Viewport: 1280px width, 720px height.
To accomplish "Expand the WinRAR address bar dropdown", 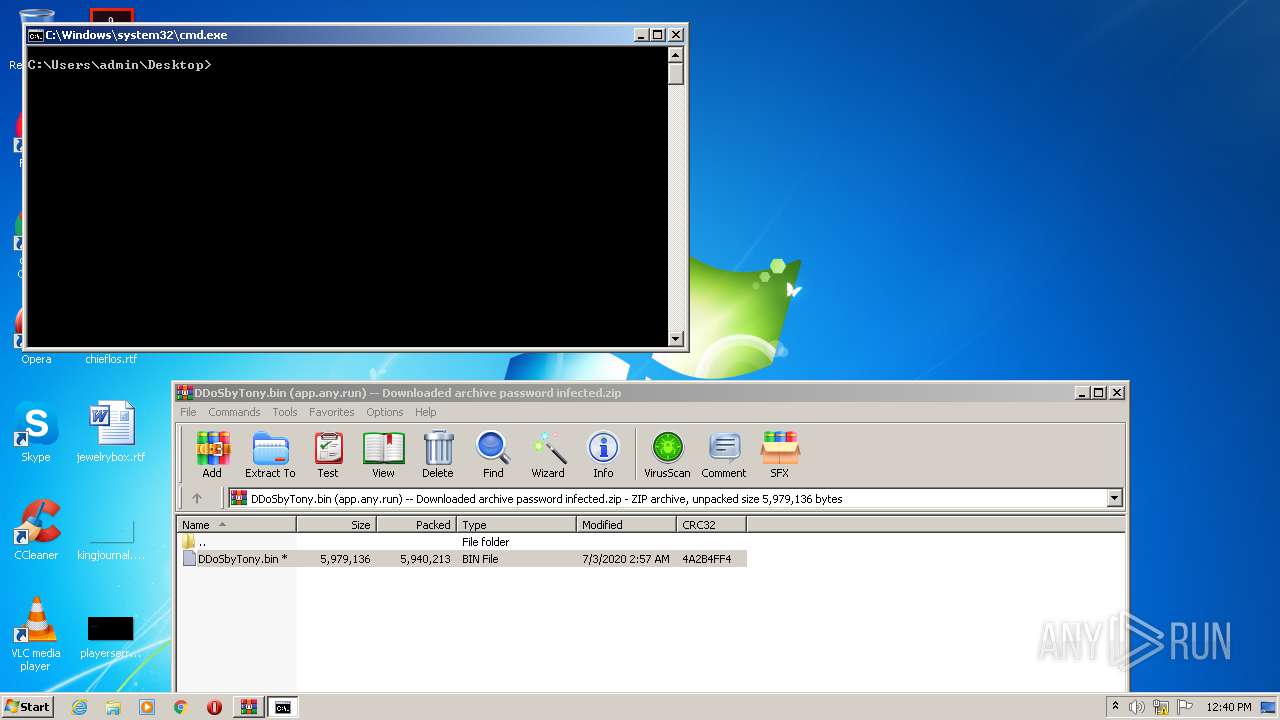I will 1114,498.
